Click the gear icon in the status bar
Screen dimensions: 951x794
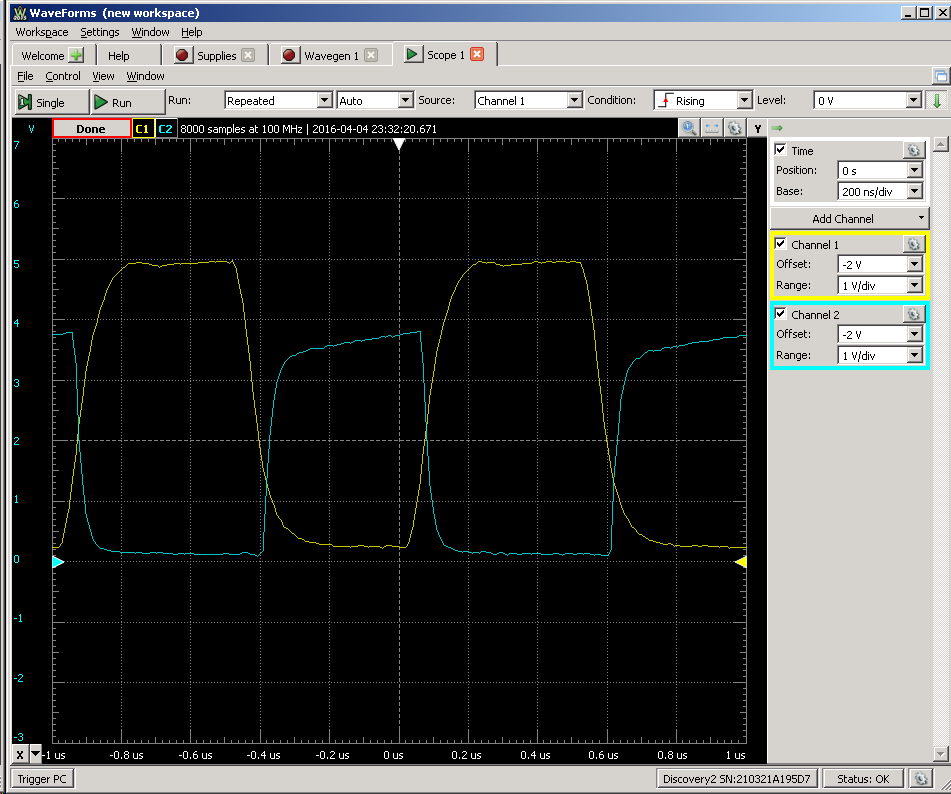[x=921, y=778]
